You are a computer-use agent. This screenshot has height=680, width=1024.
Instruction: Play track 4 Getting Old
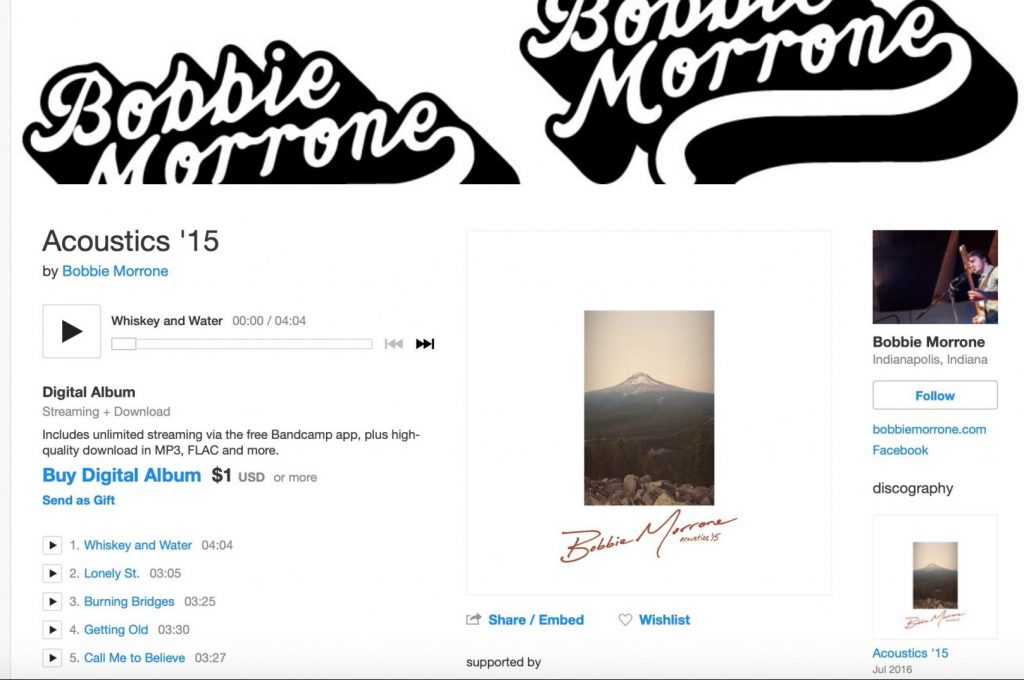52,629
